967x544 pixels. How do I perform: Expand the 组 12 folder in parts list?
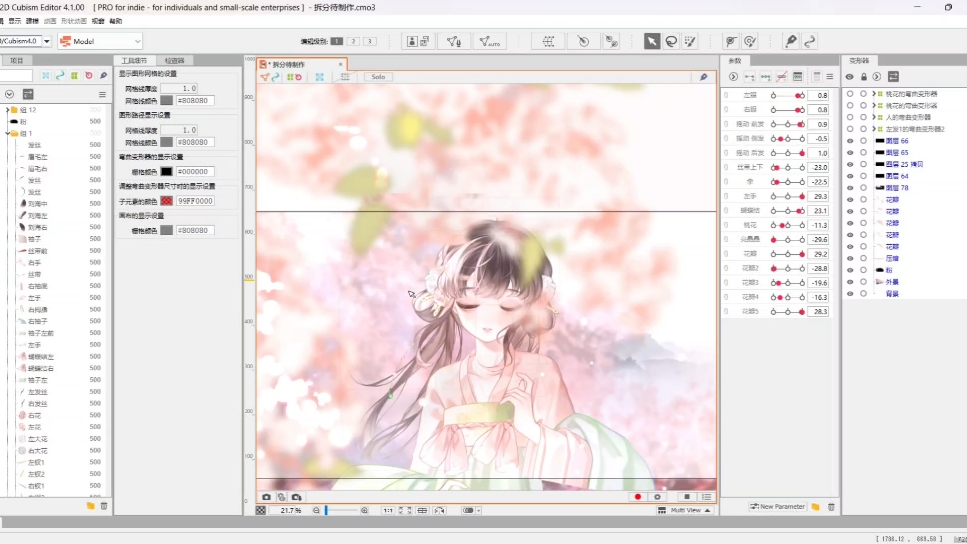[x=7, y=110]
